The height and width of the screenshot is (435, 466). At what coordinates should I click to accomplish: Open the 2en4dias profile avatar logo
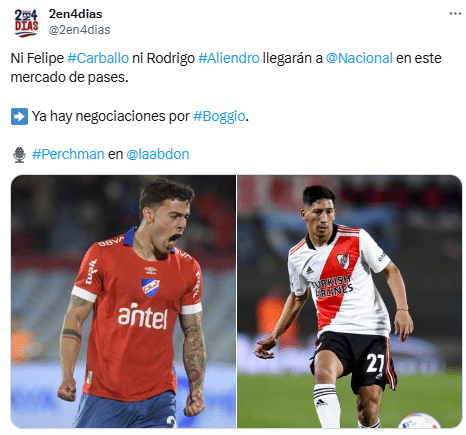(26, 22)
